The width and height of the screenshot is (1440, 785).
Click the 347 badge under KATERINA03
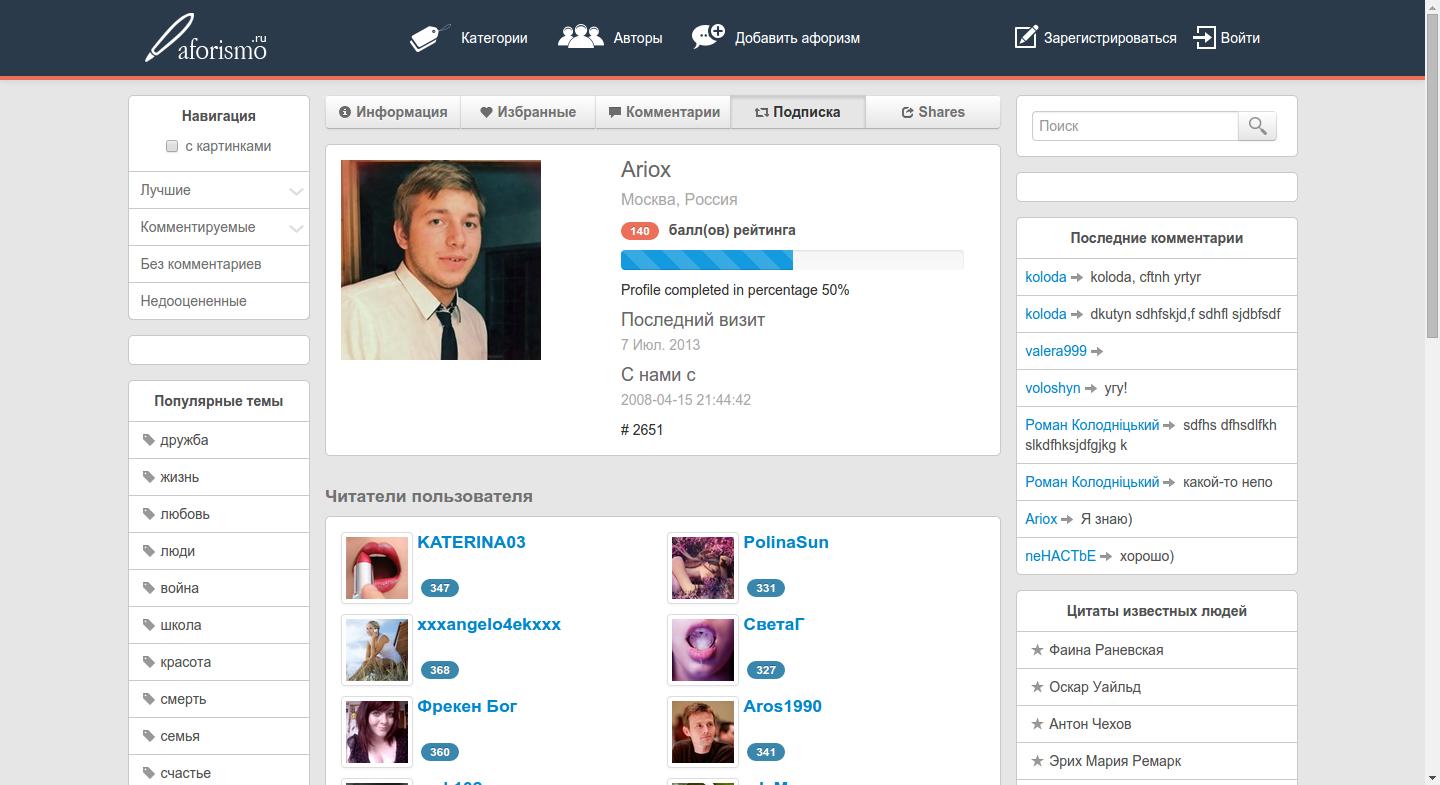[440, 588]
